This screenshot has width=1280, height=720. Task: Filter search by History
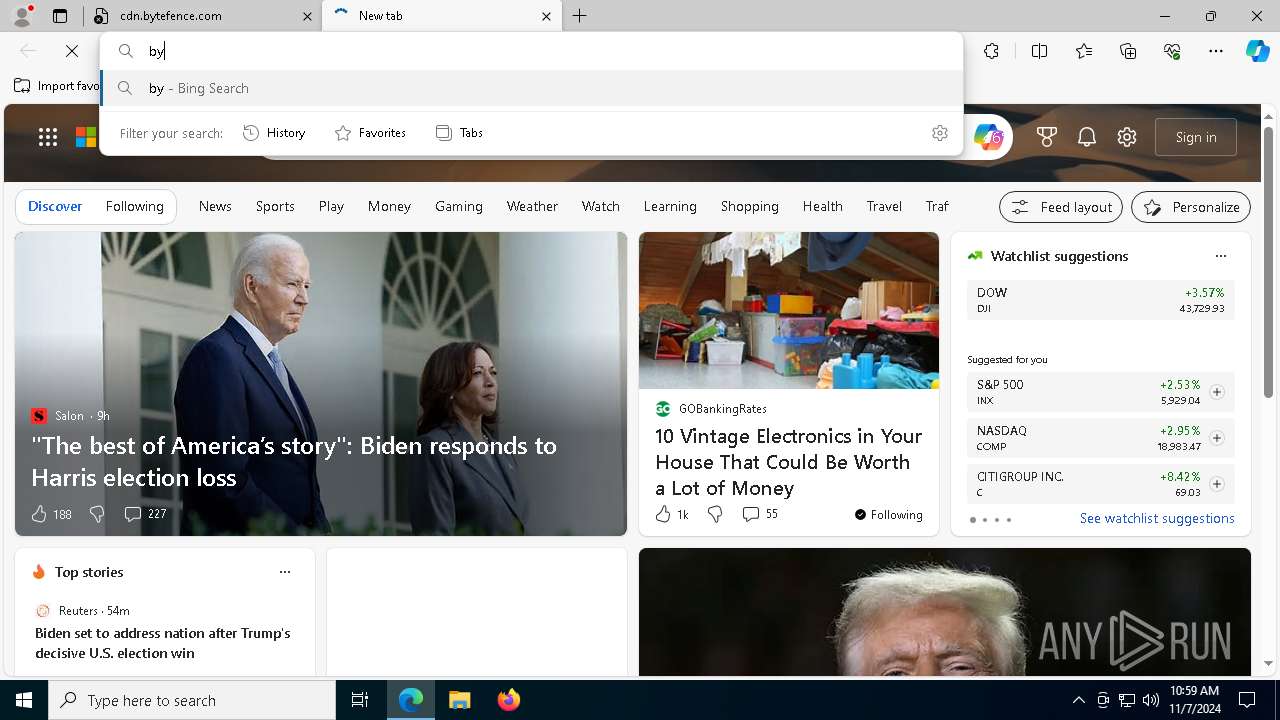tap(274, 133)
